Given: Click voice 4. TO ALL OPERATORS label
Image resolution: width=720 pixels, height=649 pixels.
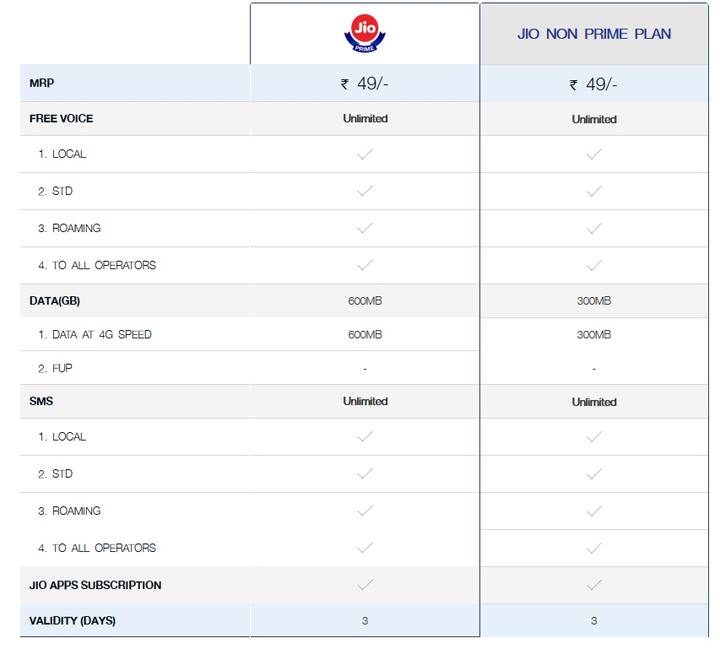Looking at the screenshot, I should pos(97,265).
